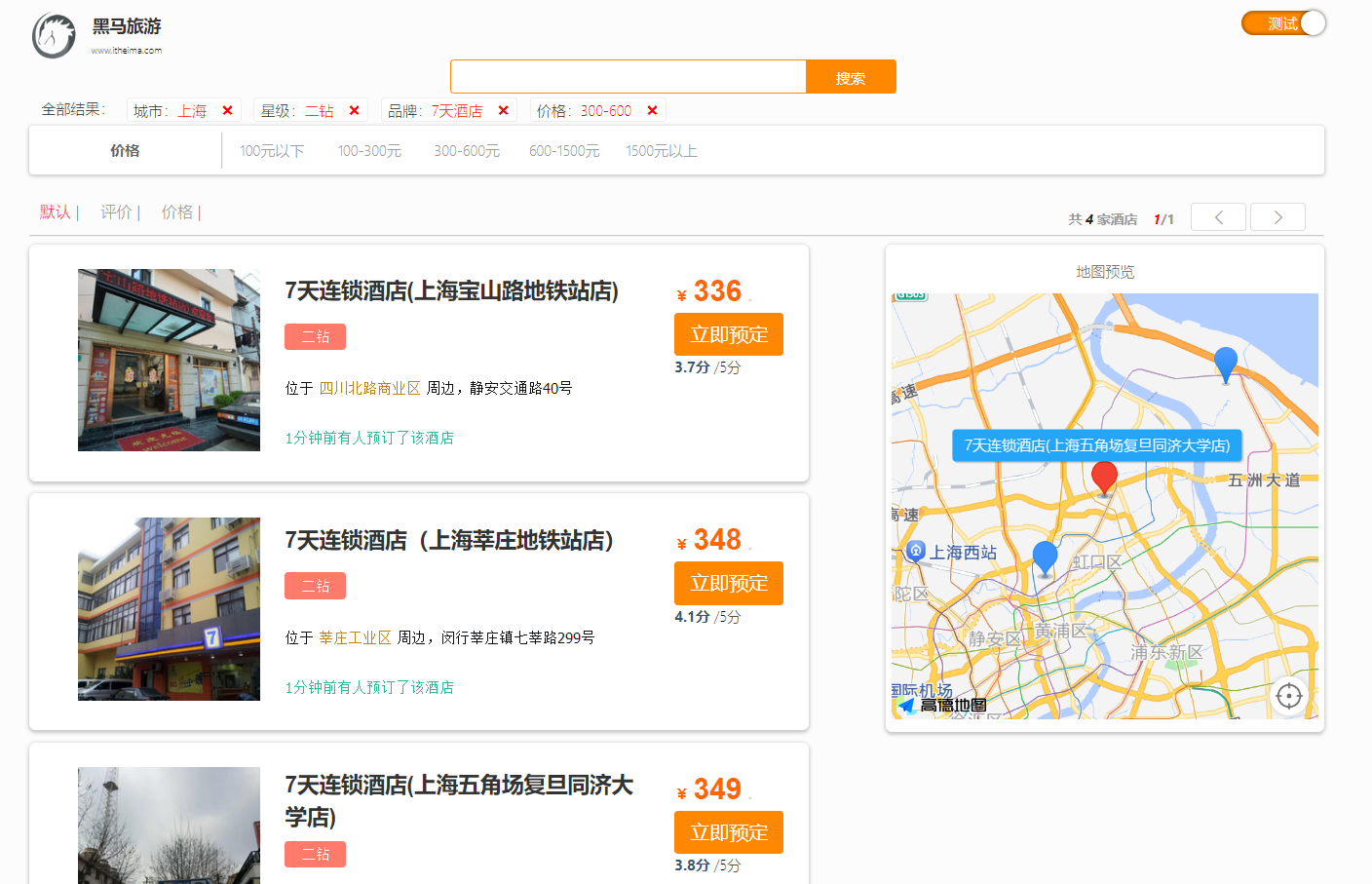
Task: Click the 四川北路商业区 area link
Action: 370,388
